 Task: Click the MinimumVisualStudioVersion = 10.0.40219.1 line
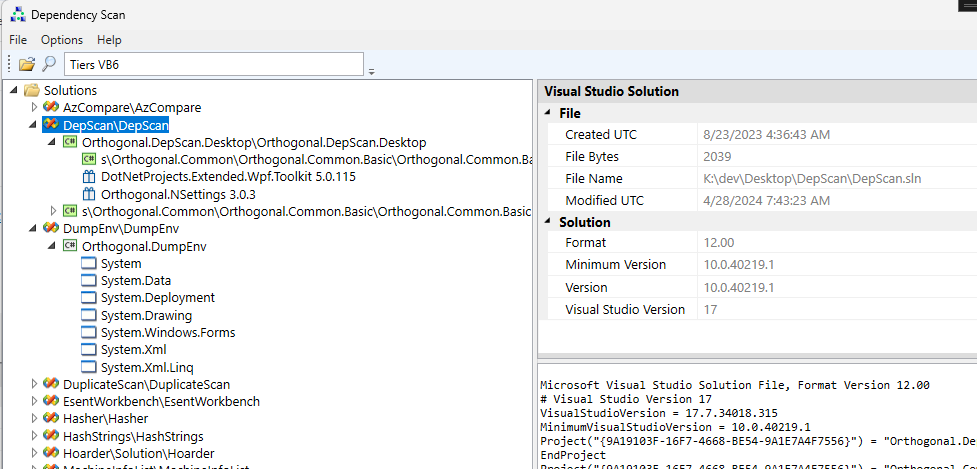675,427
